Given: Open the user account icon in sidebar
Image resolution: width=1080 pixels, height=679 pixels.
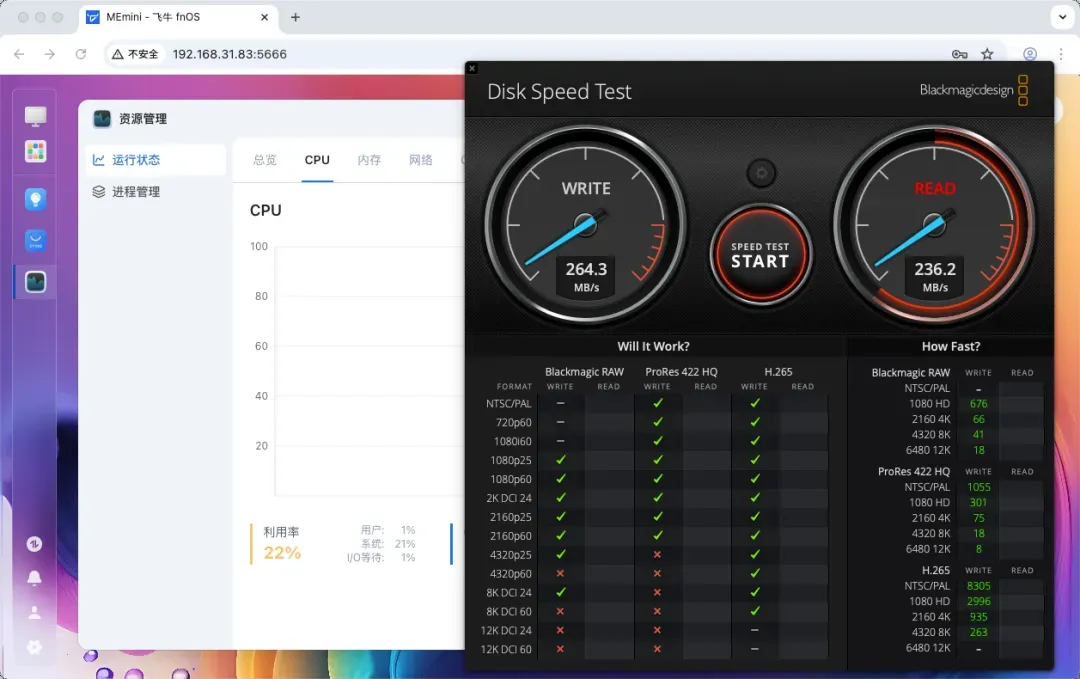Looking at the screenshot, I should 35,612.
